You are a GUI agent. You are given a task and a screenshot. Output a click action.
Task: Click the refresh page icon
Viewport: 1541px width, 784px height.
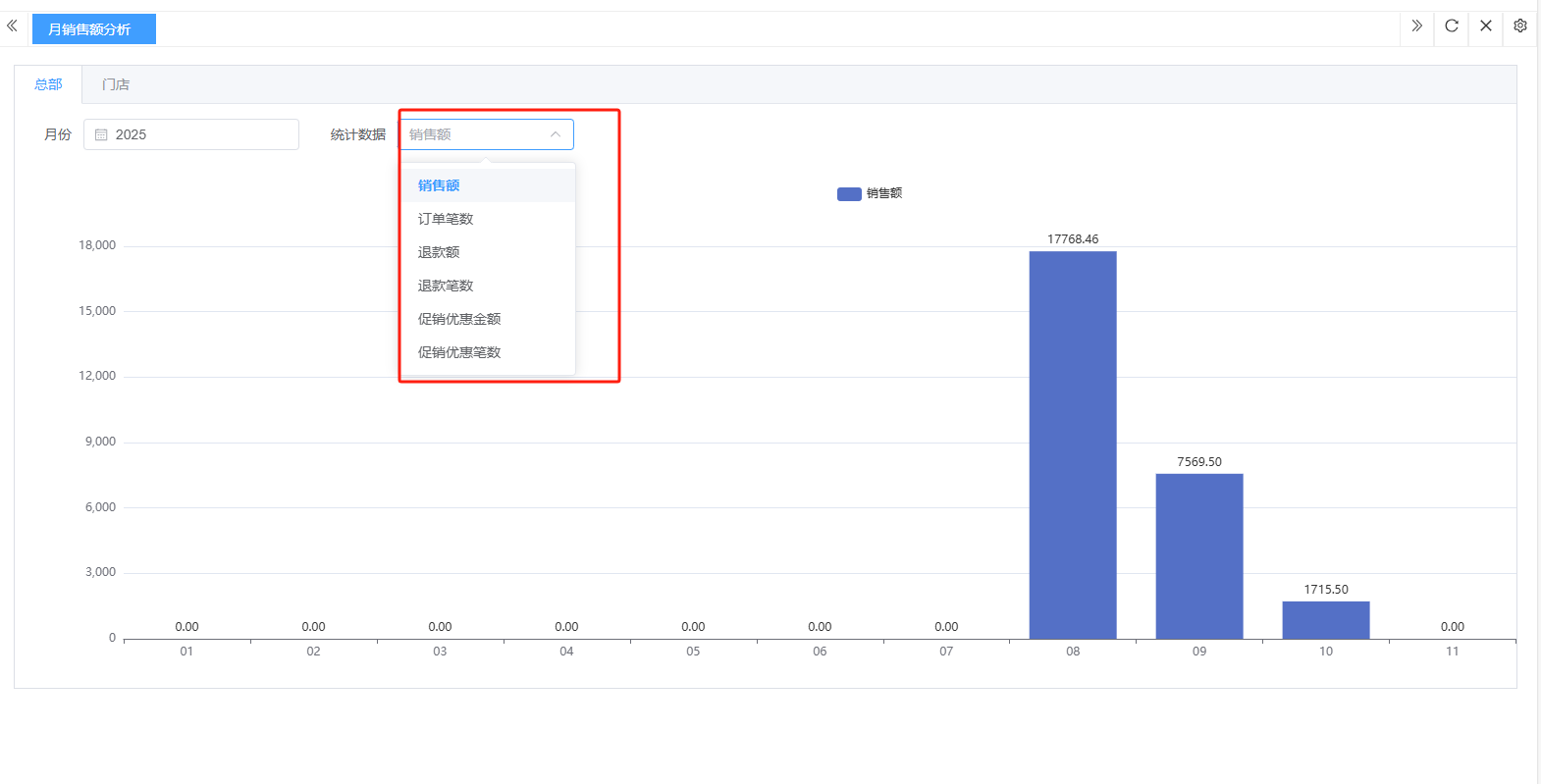pyautogui.click(x=1451, y=26)
